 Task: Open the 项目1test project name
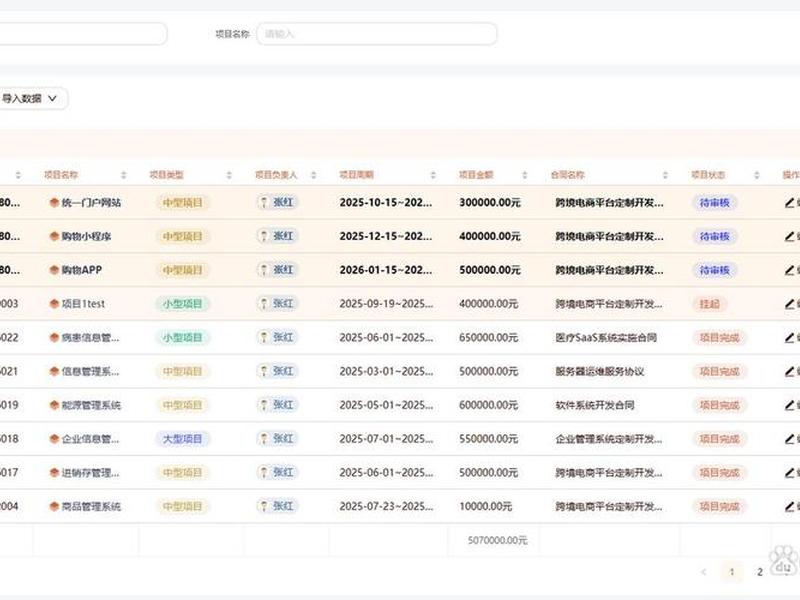coord(83,304)
